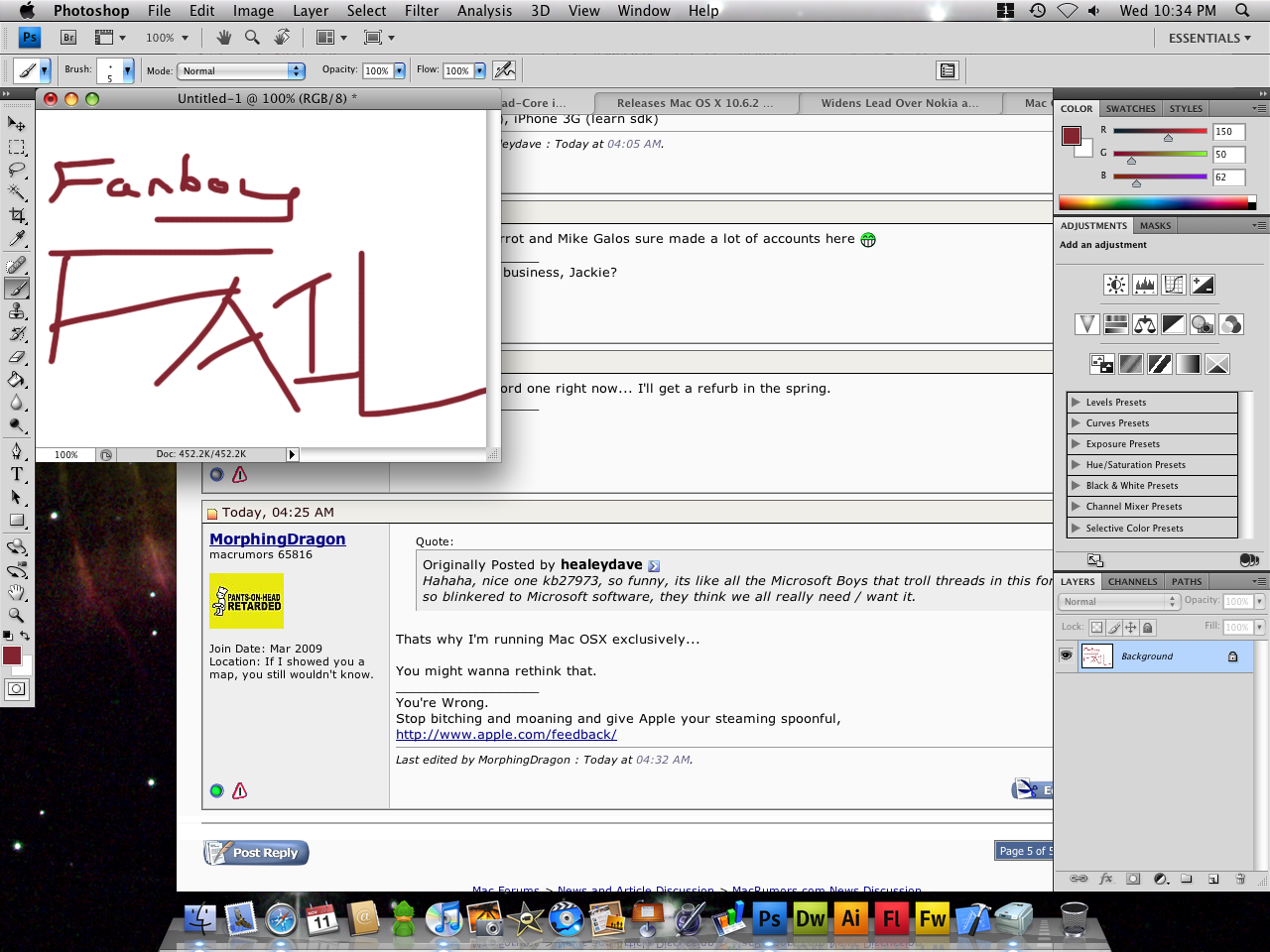Select the Pen tool
Screen dimensions: 1270x952
17,451
